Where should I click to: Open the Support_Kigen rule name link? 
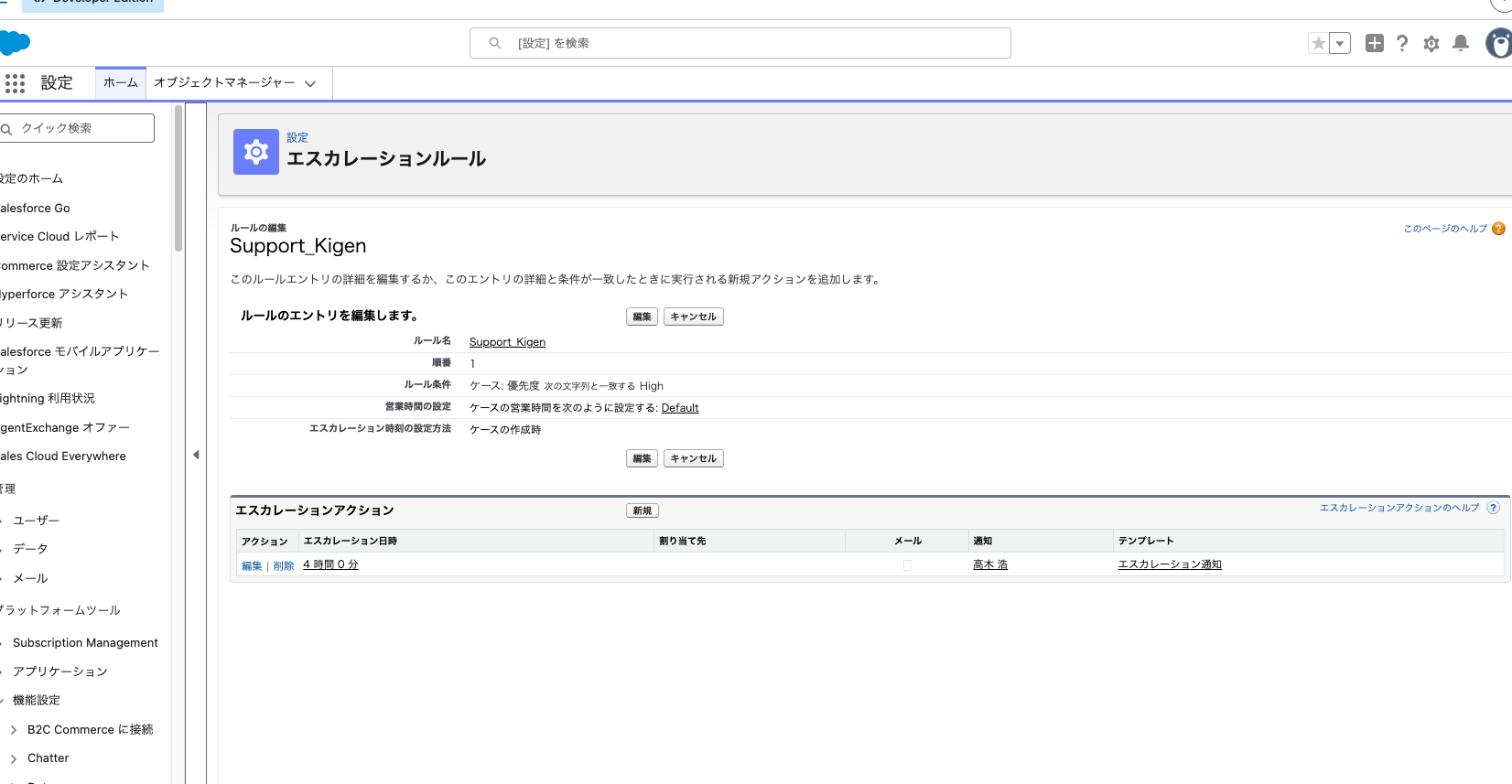click(507, 342)
